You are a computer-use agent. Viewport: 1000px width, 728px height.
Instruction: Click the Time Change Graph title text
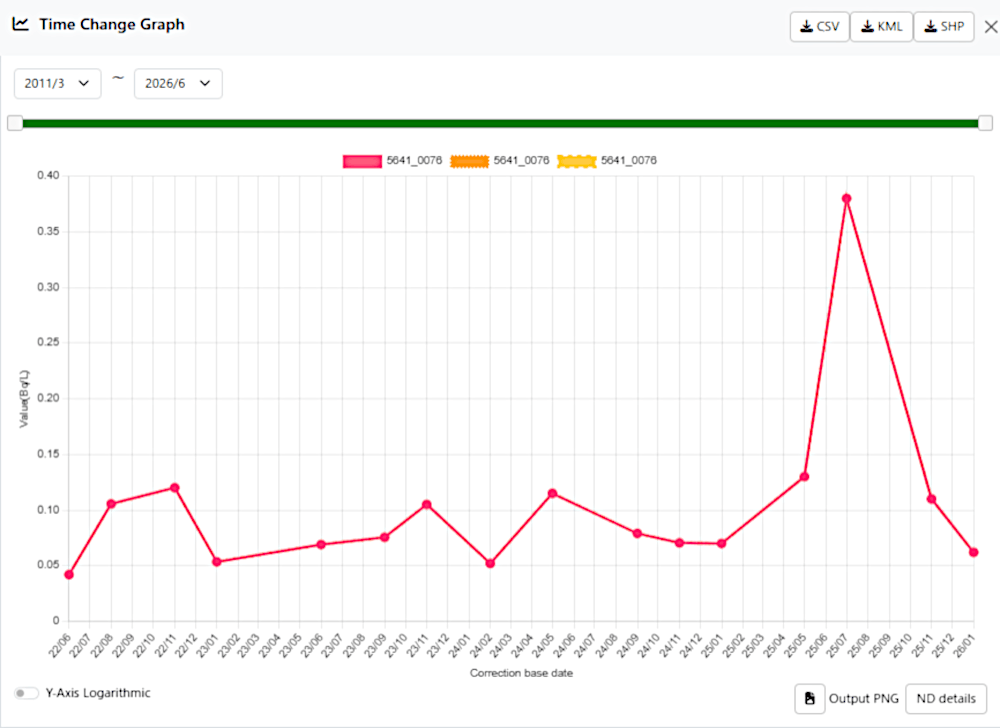112,24
